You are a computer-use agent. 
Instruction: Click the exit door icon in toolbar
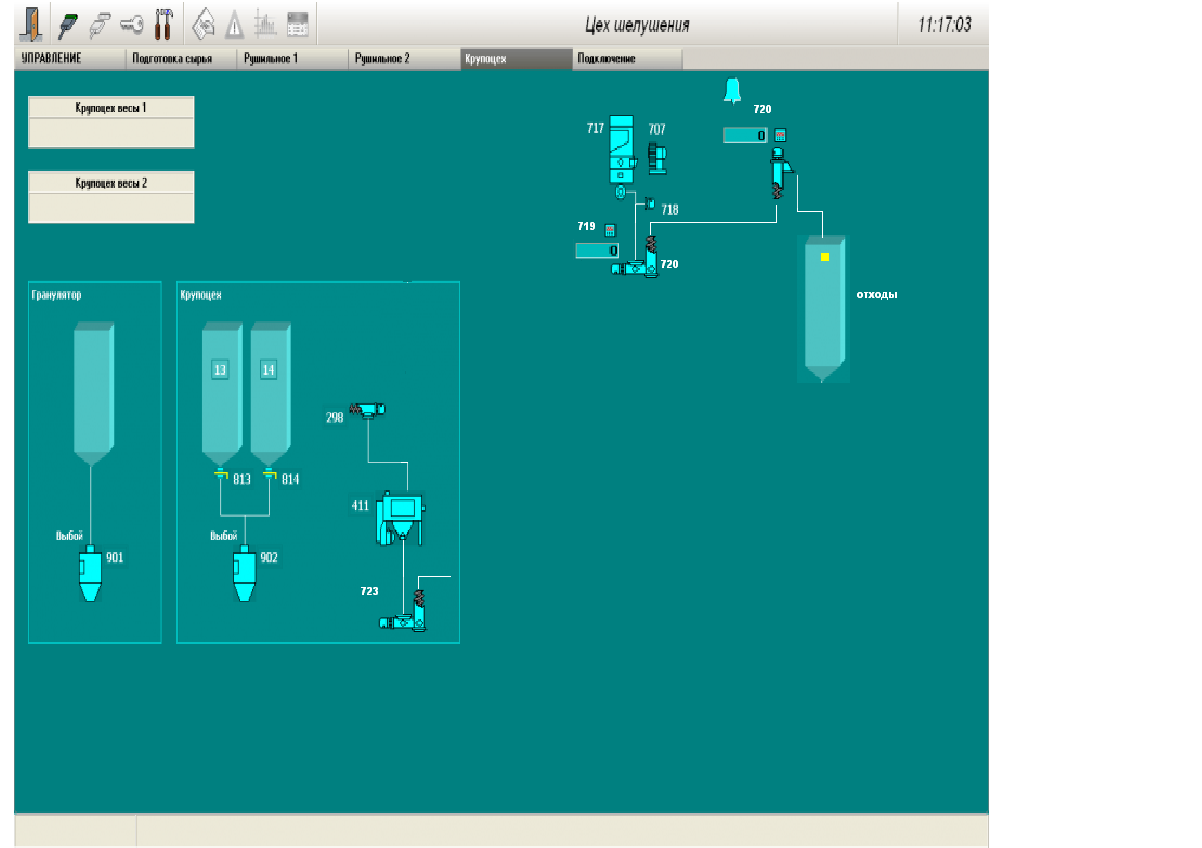33,23
